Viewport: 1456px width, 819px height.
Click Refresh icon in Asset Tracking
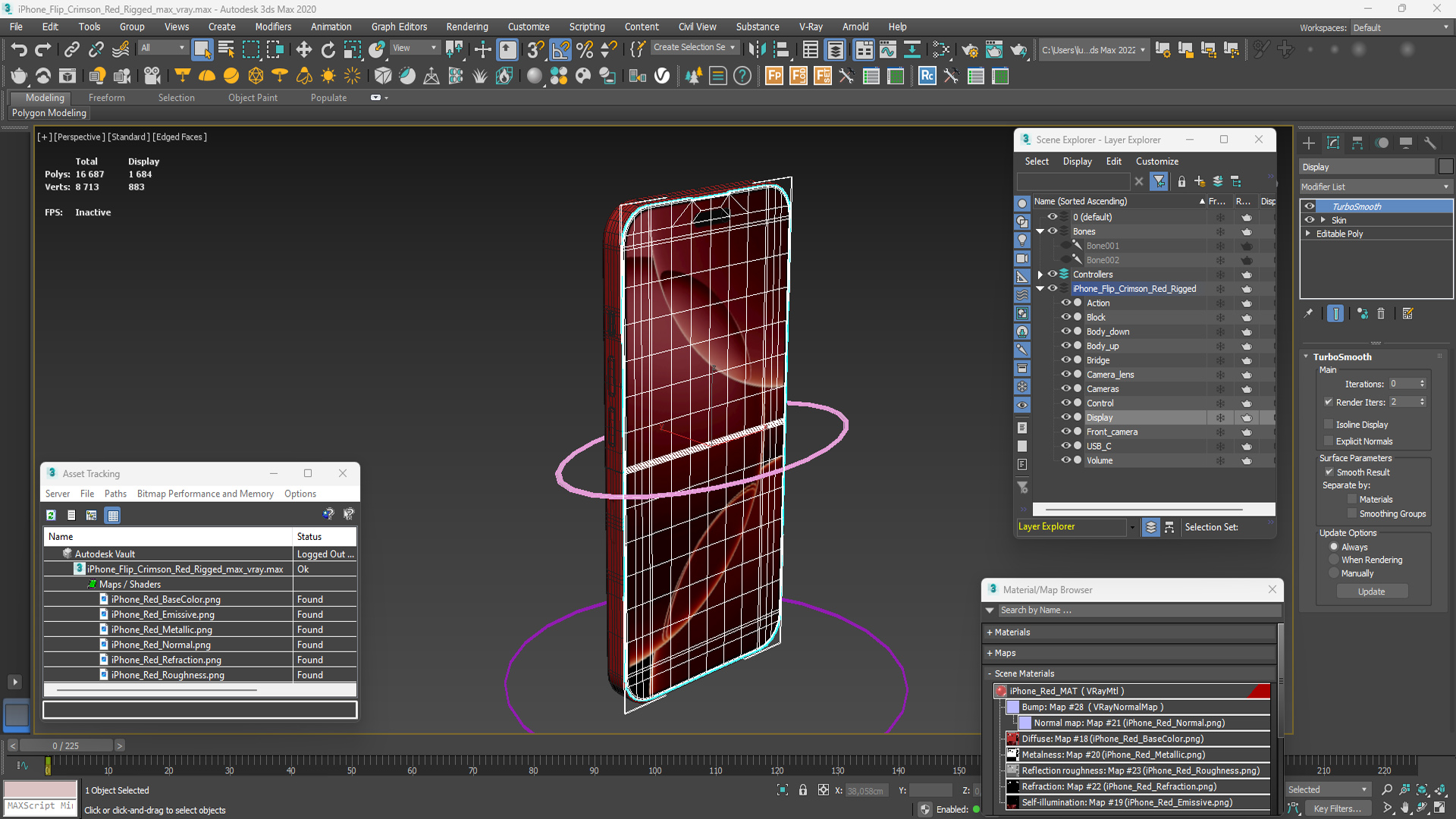click(51, 515)
